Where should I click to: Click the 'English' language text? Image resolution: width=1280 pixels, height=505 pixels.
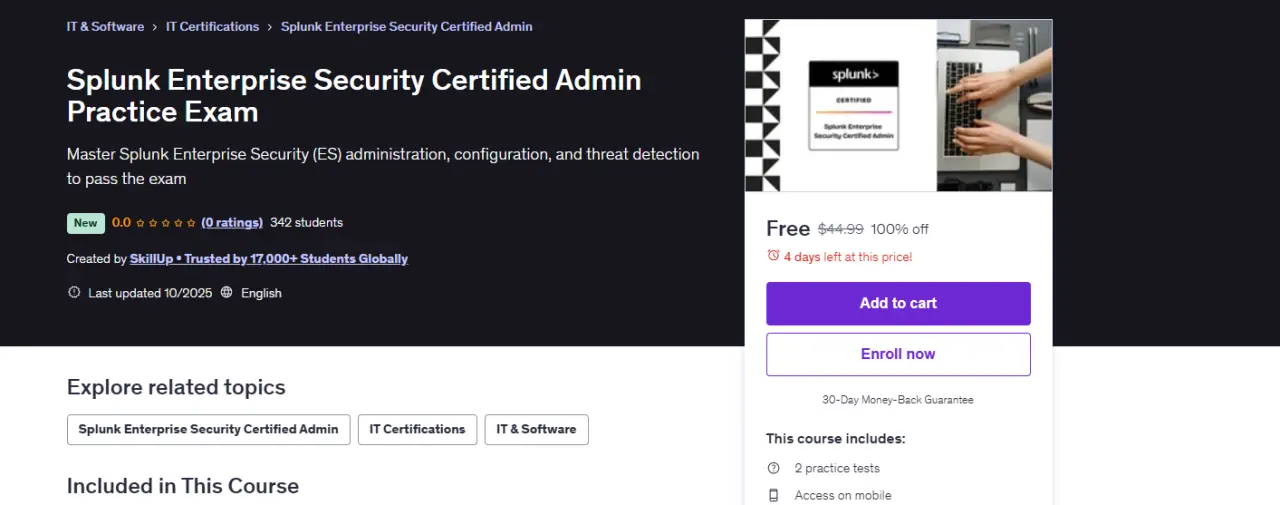pyautogui.click(x=261, y=293)
